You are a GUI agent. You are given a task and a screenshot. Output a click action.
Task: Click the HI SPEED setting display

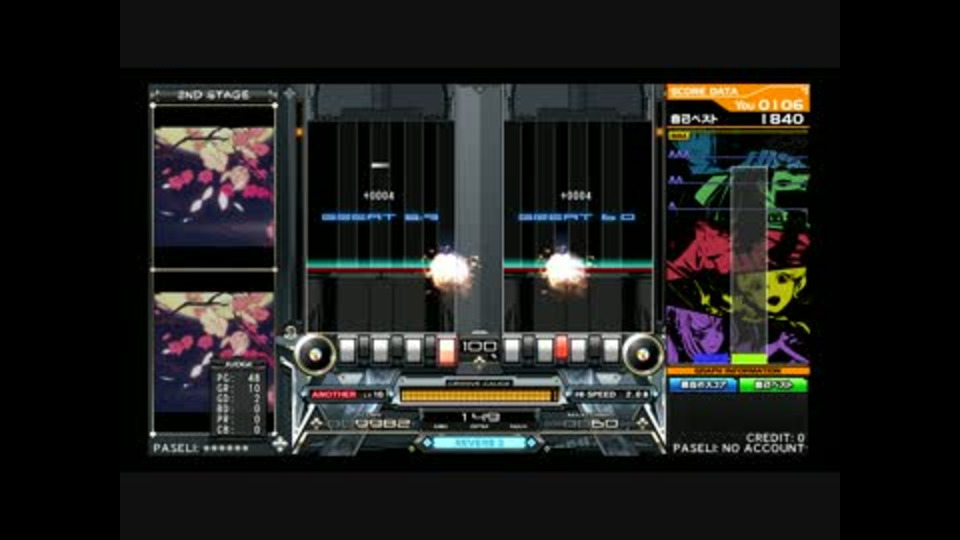[610, 395]
